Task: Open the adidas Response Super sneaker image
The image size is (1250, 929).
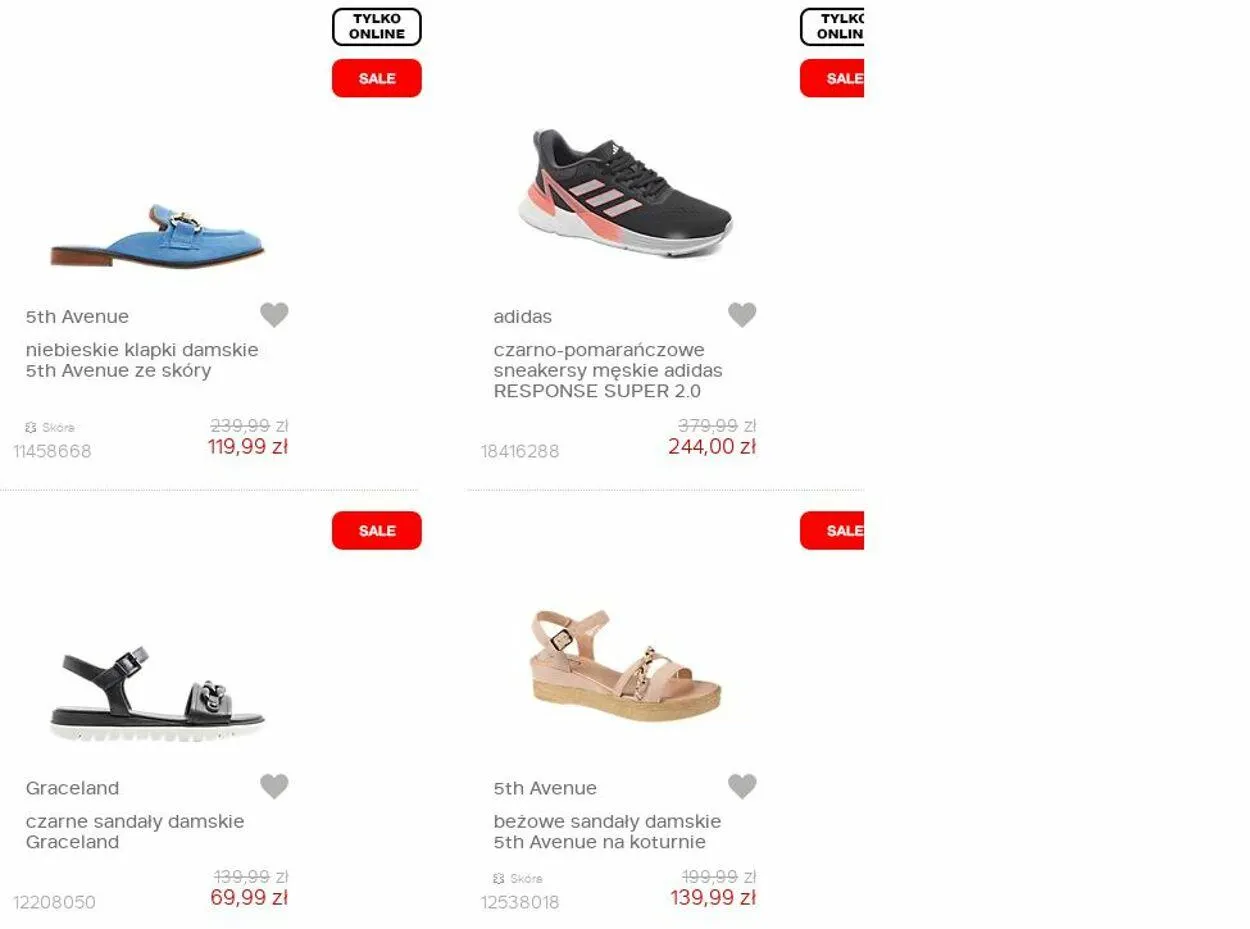Action: pos(625,192)
